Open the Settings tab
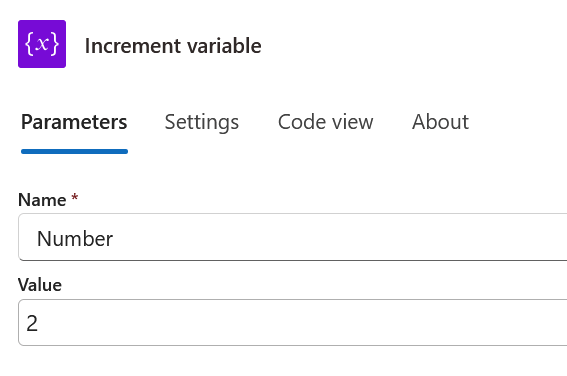 click(x=202, y=122)
